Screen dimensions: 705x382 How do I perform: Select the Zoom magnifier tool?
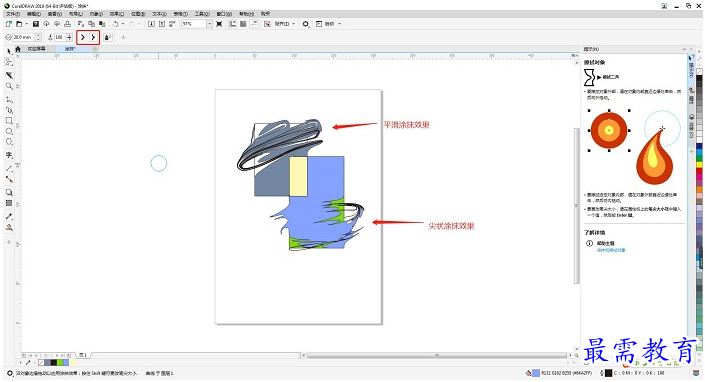pyautogui.click(x=9, y=86)
